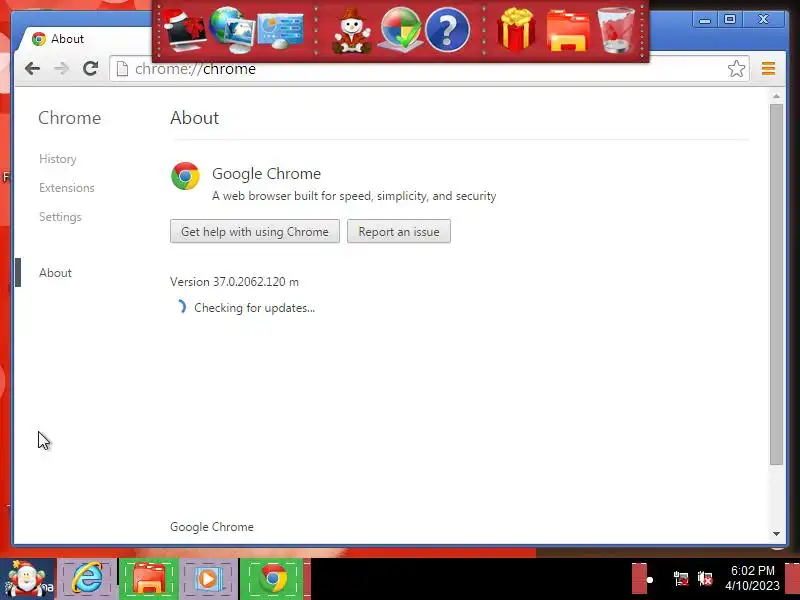Open the Chrome hamburger menu
The height and width of the screenshot is (600, 800).
pyautogui.click(x=768, y=68)
